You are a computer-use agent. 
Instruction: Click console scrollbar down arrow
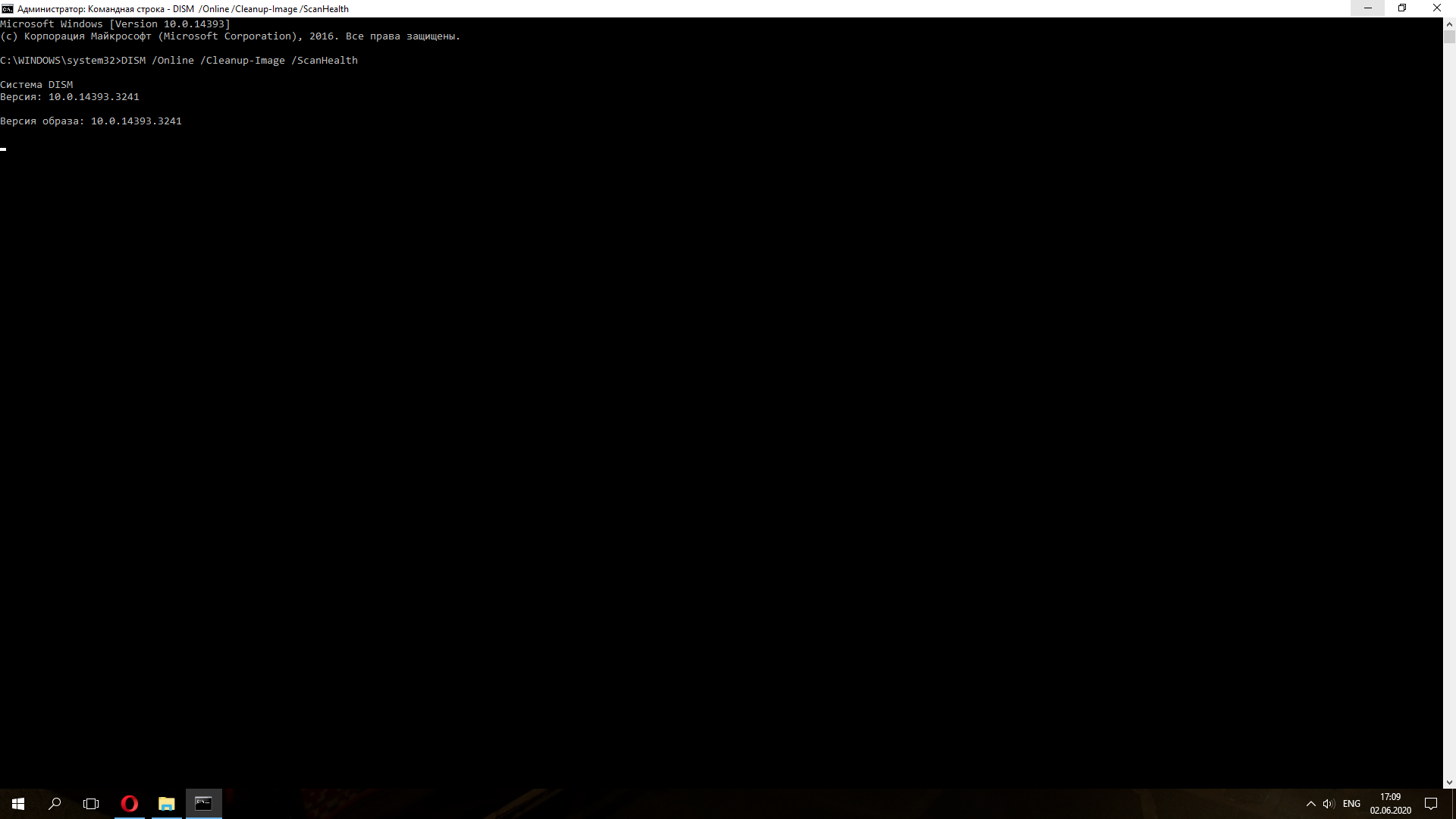1449,782
